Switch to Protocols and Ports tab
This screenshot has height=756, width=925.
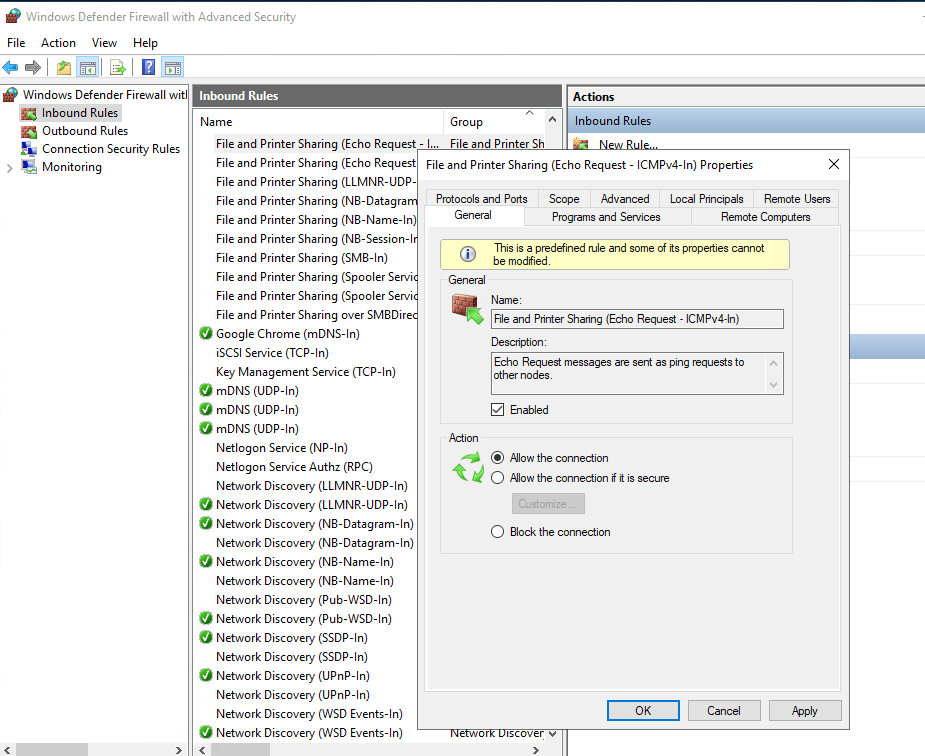tap(481, 199)
